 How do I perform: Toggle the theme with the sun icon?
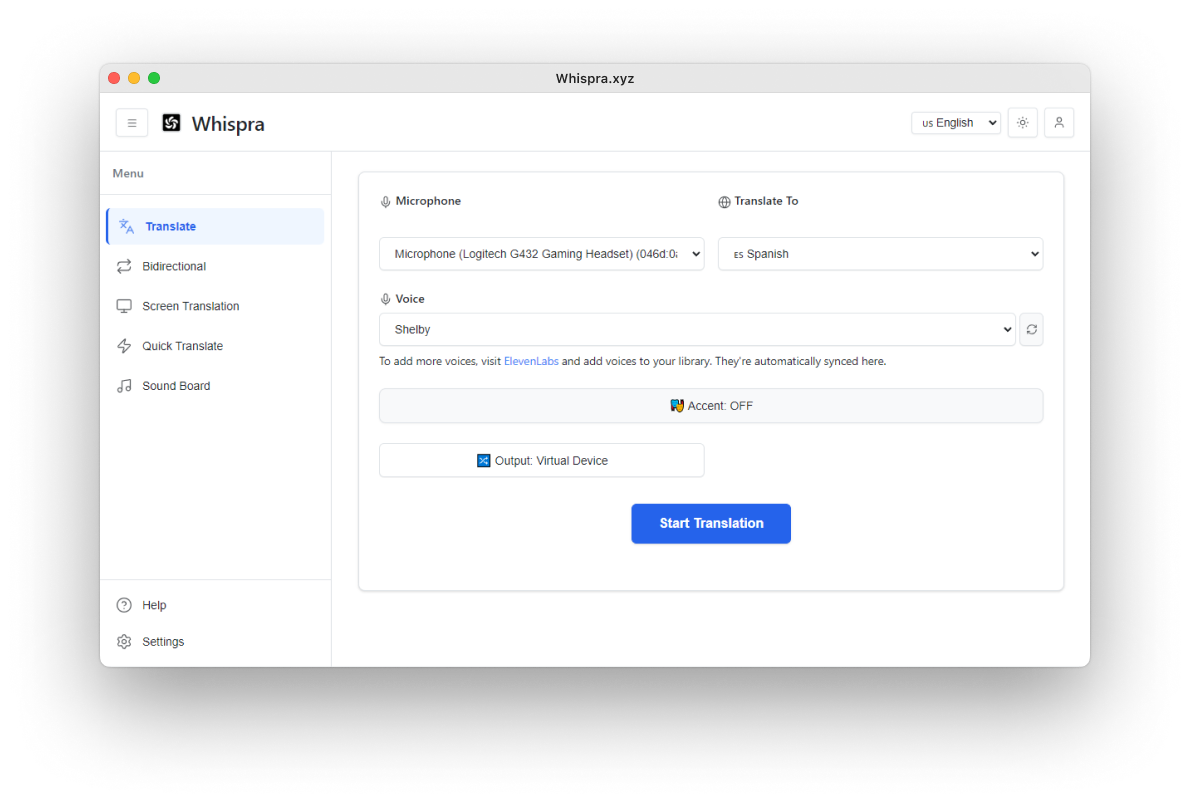[x=1022, y=122]
